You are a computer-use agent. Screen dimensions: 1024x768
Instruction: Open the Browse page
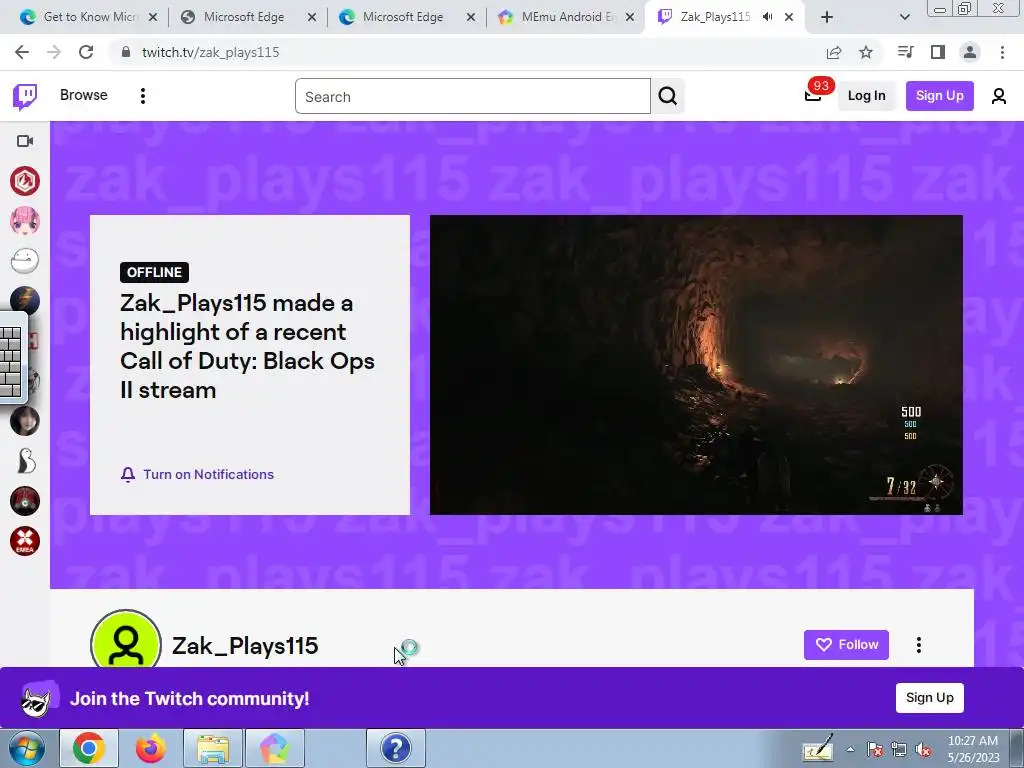coord(84,95)
